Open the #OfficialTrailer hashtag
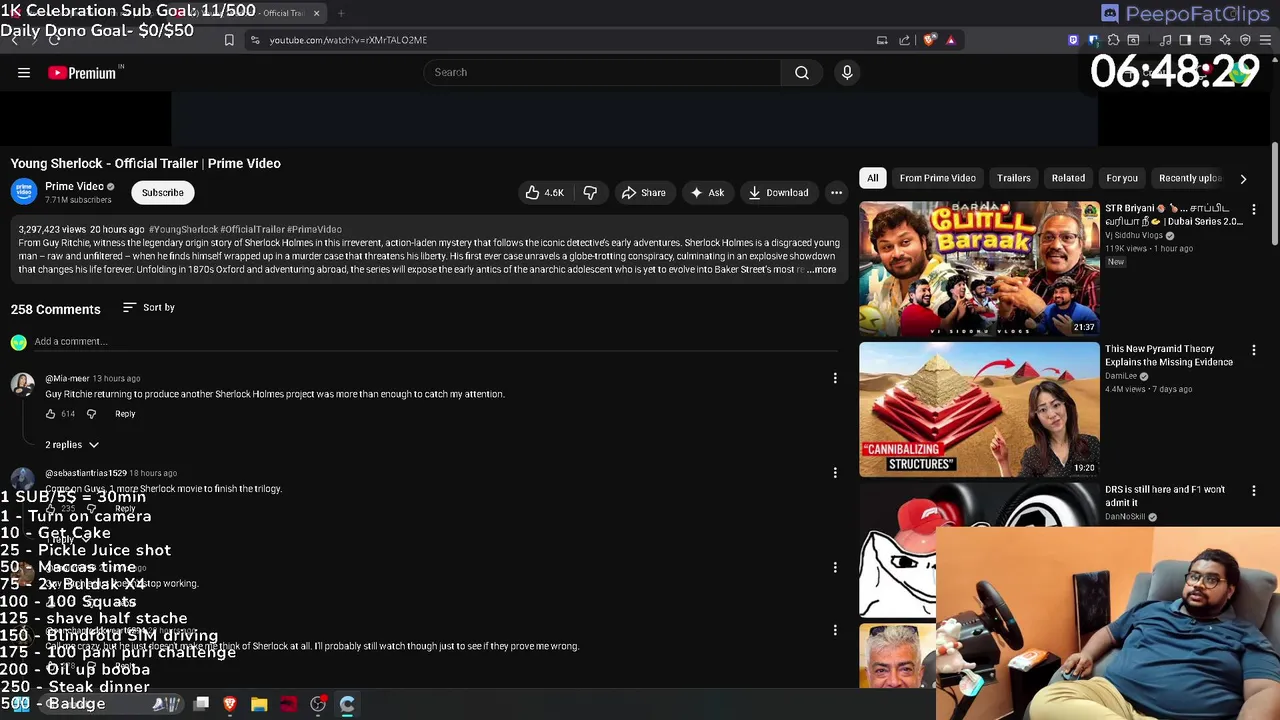 [252, 229]
